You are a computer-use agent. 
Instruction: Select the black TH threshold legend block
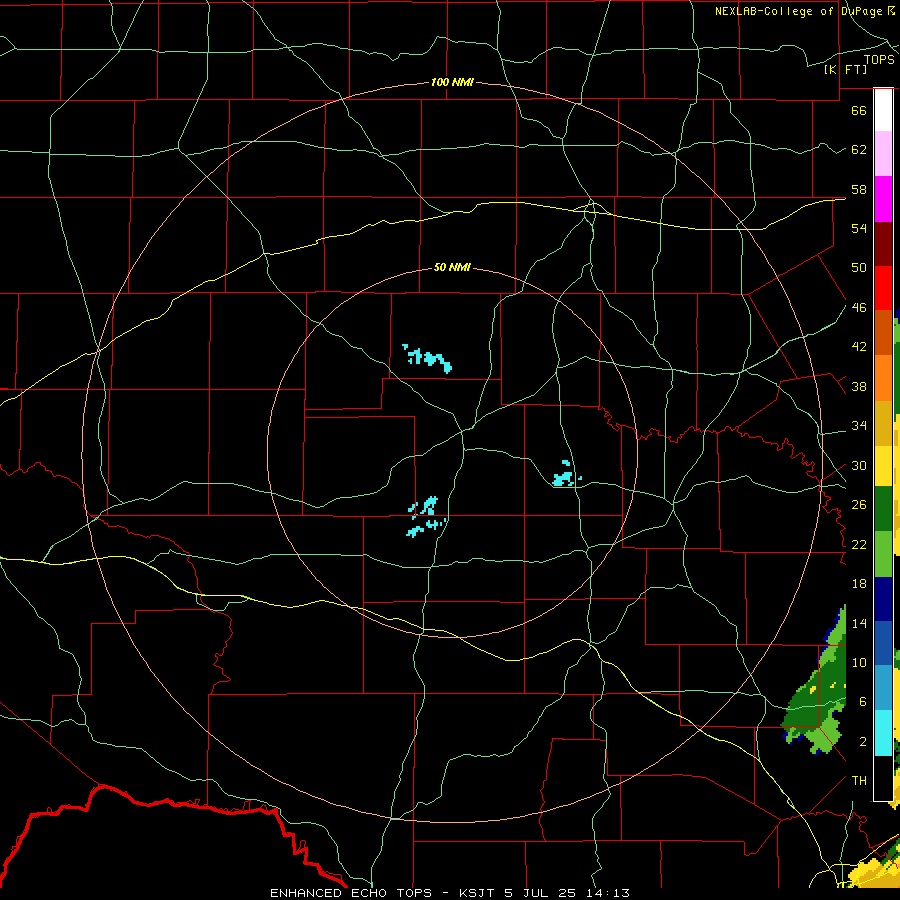(883, 778)
